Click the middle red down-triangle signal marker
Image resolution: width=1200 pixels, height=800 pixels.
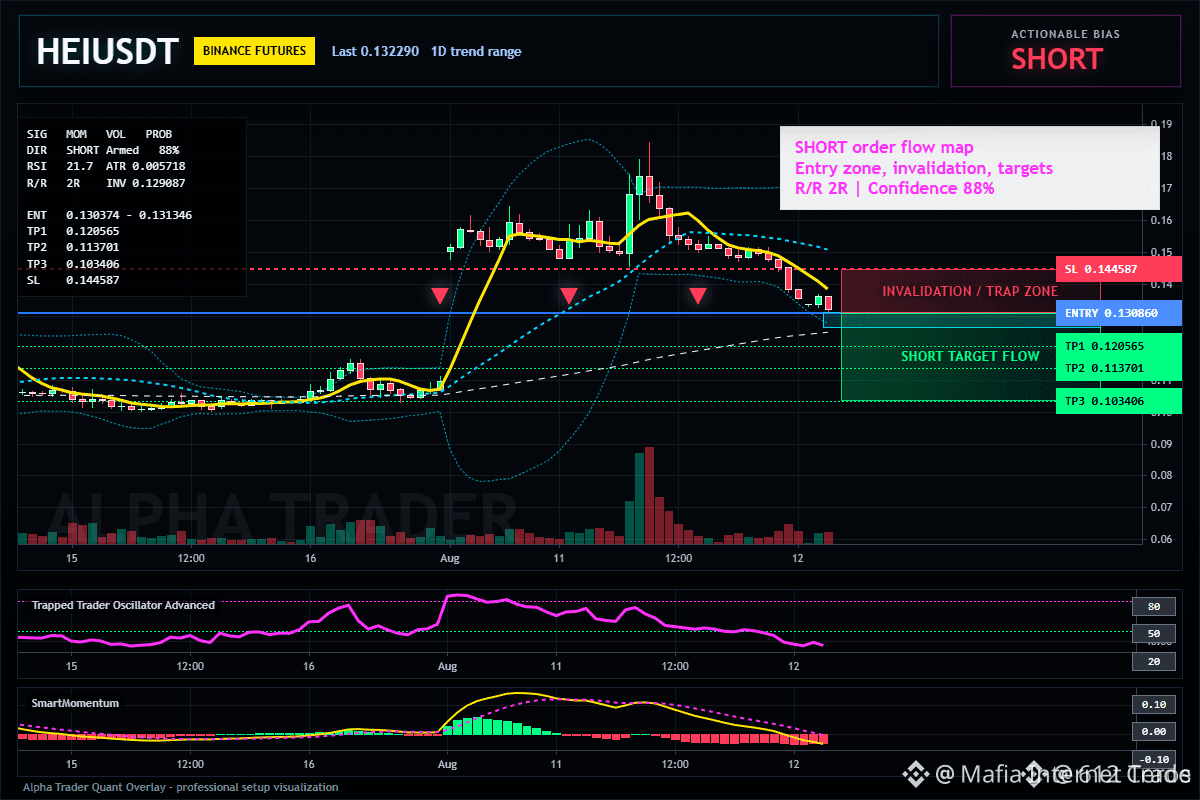point(568,295)
